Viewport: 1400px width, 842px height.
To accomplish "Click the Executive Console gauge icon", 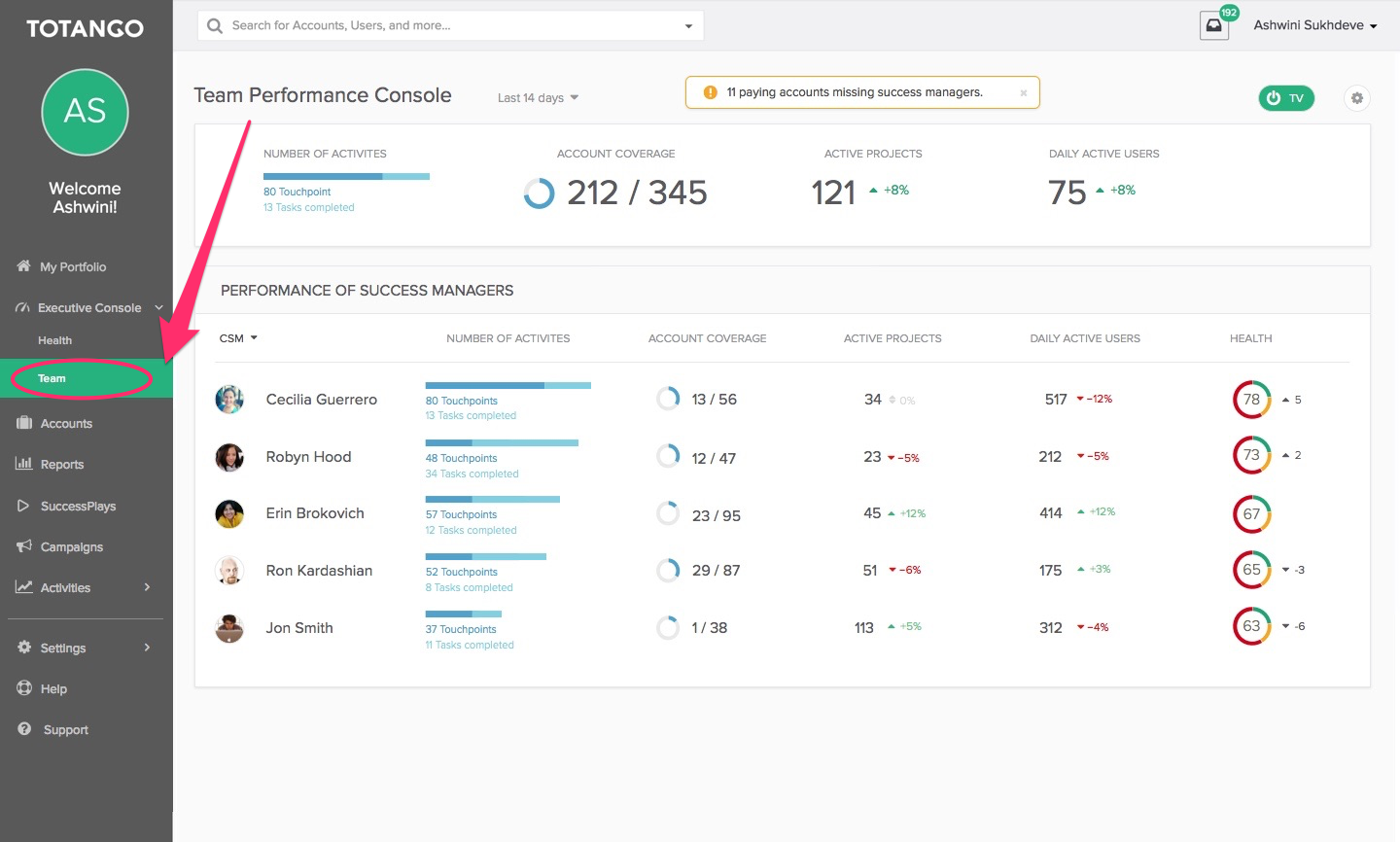I will pos(22,307).
